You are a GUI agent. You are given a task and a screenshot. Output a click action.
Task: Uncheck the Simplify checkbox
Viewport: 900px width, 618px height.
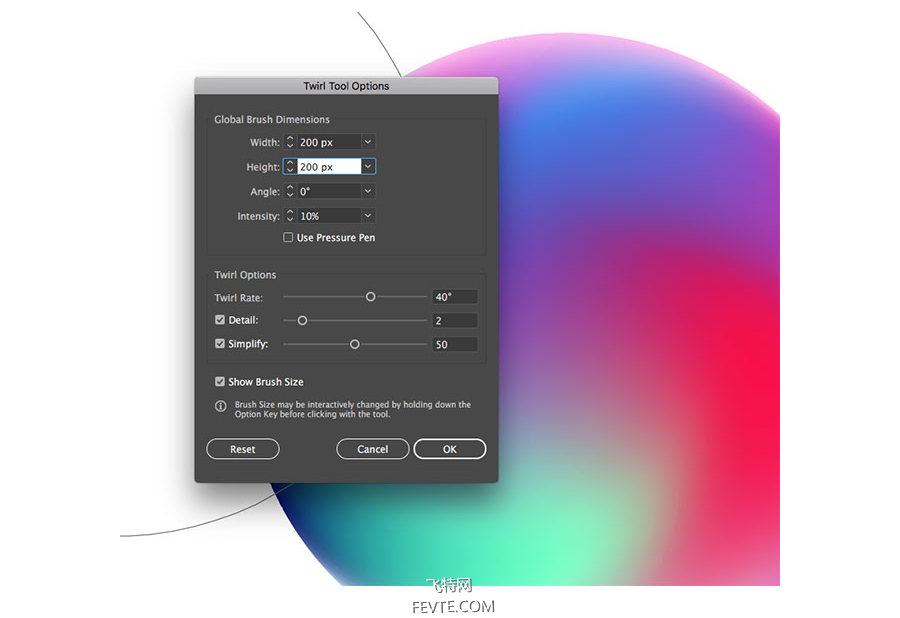pyautogui.click(x=220, y=343)
